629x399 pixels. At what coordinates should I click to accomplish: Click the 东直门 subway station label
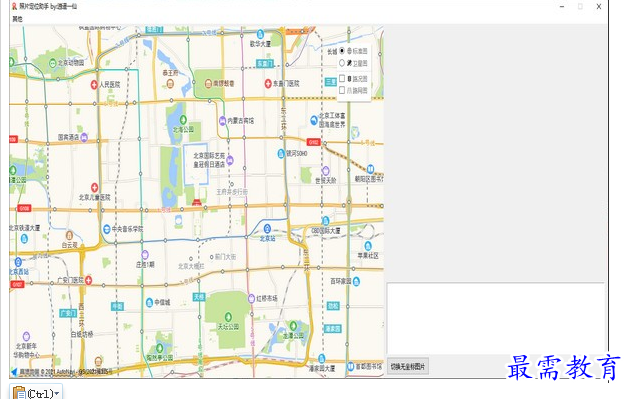(x=264, y=63)
